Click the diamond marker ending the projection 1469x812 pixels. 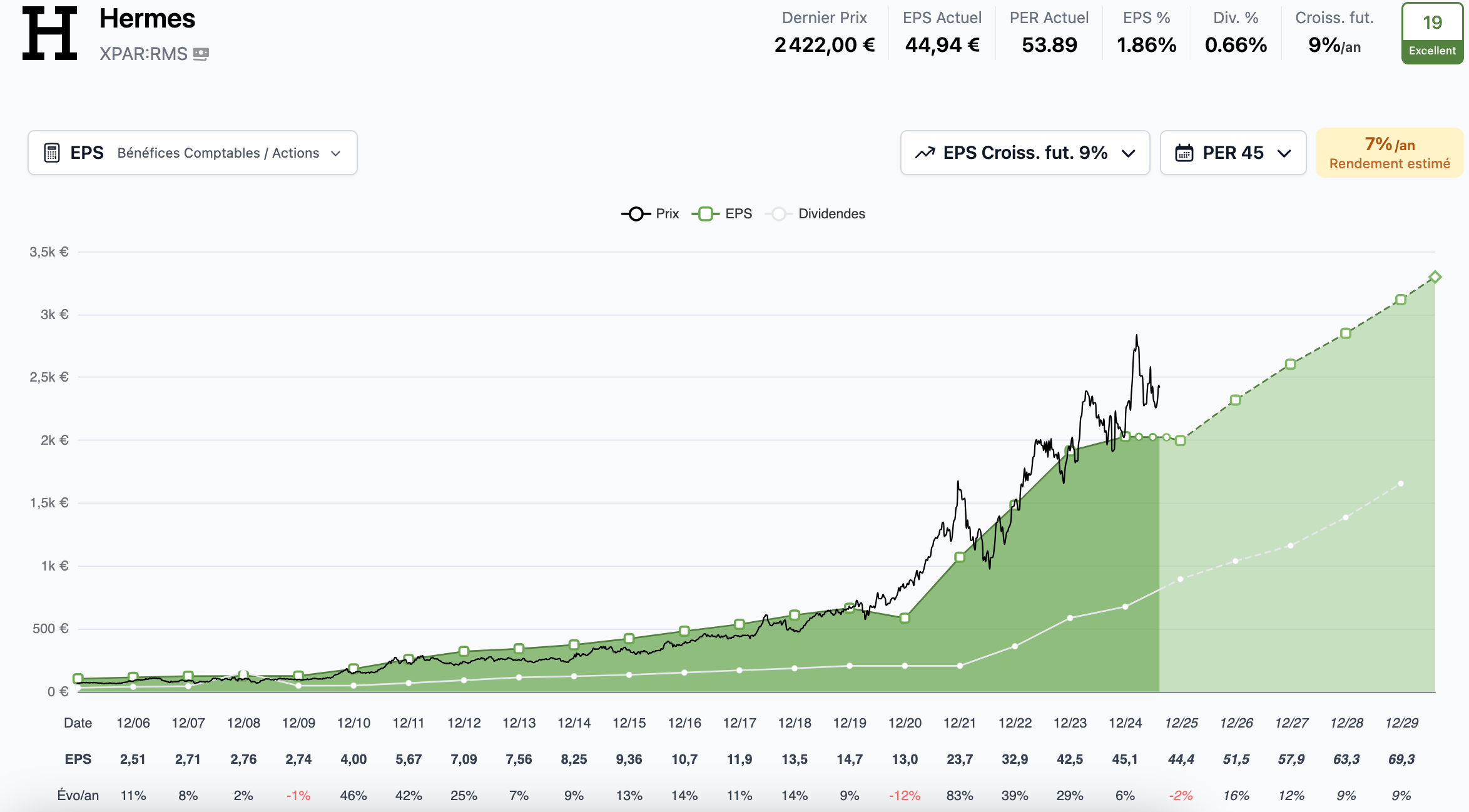click(x=1435, y=277)
